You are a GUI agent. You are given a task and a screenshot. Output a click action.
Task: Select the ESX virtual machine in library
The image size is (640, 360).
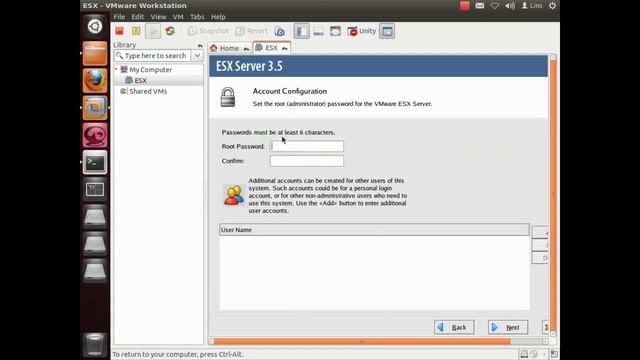coord(140,80)
